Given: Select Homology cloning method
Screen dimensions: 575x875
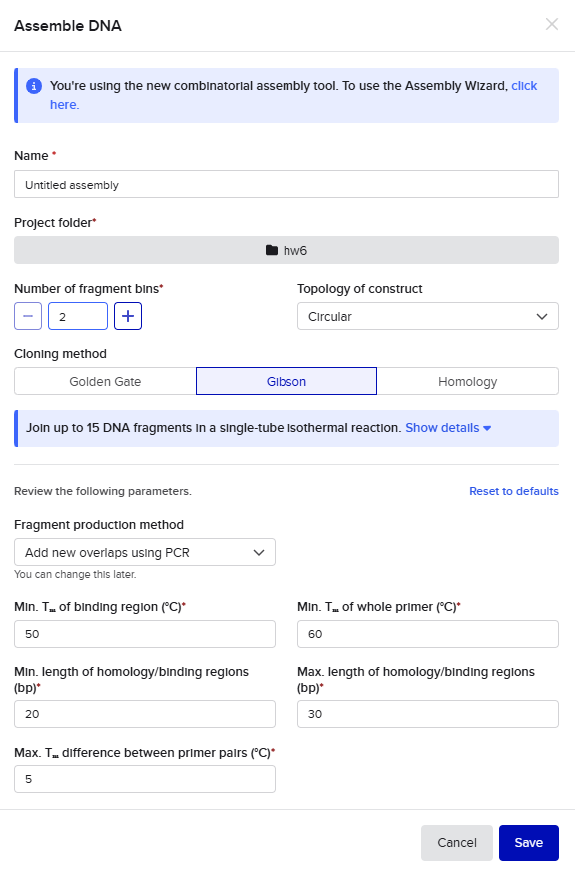Looking at the screenshot, I should (468, 381).
